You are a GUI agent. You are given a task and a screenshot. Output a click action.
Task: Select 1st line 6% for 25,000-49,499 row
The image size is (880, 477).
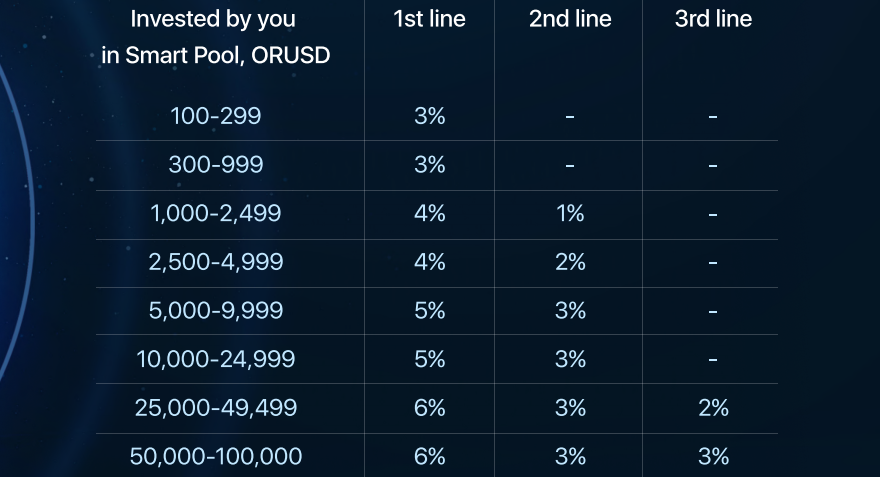tap(429, 408)
